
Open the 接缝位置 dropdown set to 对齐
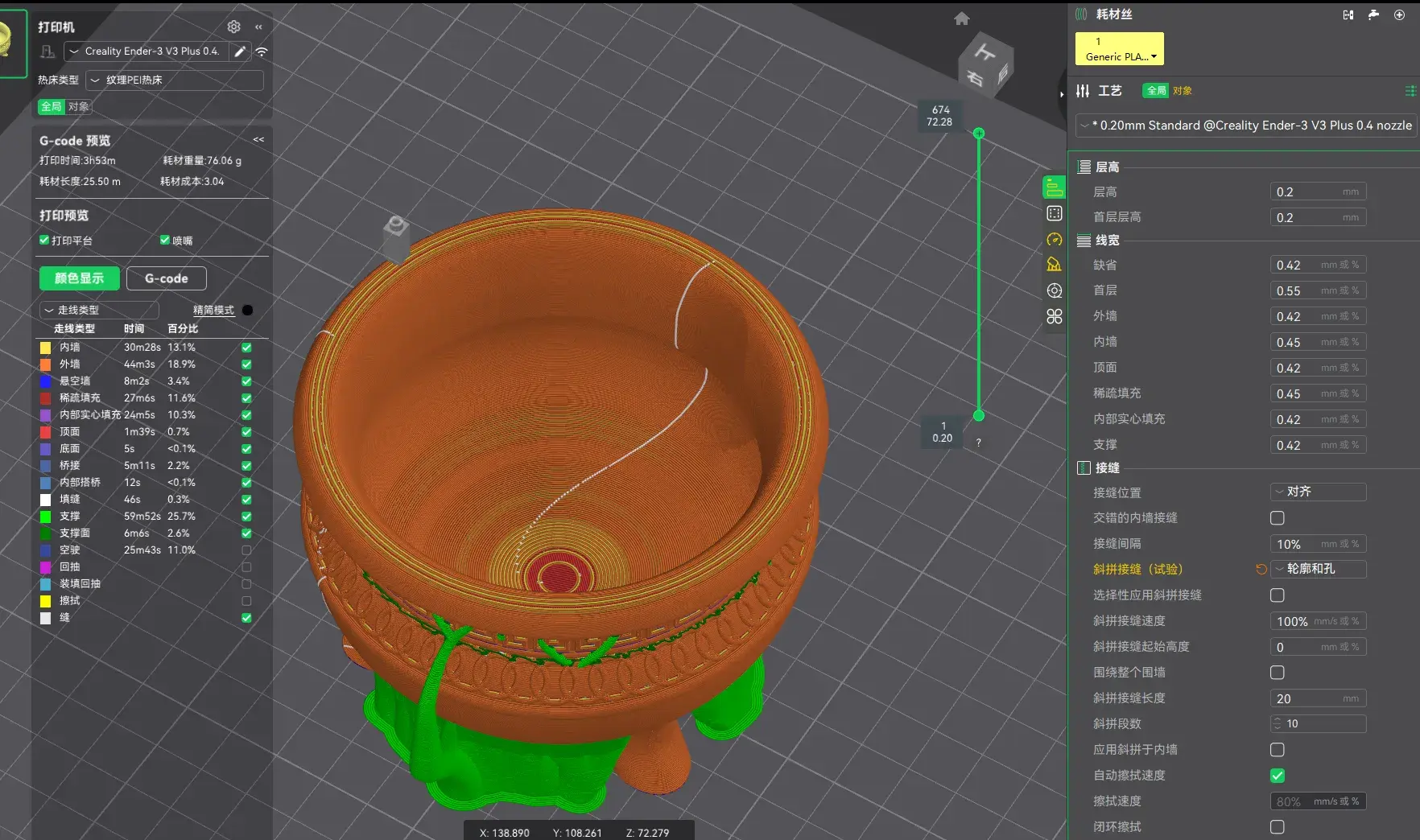[x=1318, y=492]
